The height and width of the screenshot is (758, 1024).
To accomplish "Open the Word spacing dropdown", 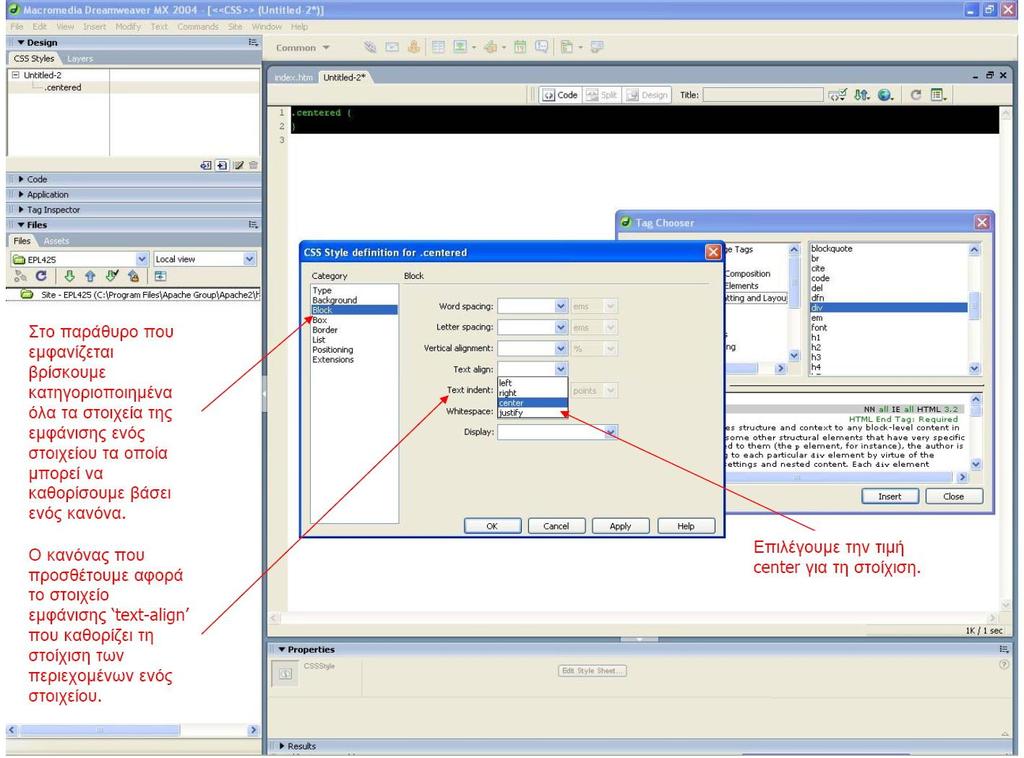I will [560, 306].
